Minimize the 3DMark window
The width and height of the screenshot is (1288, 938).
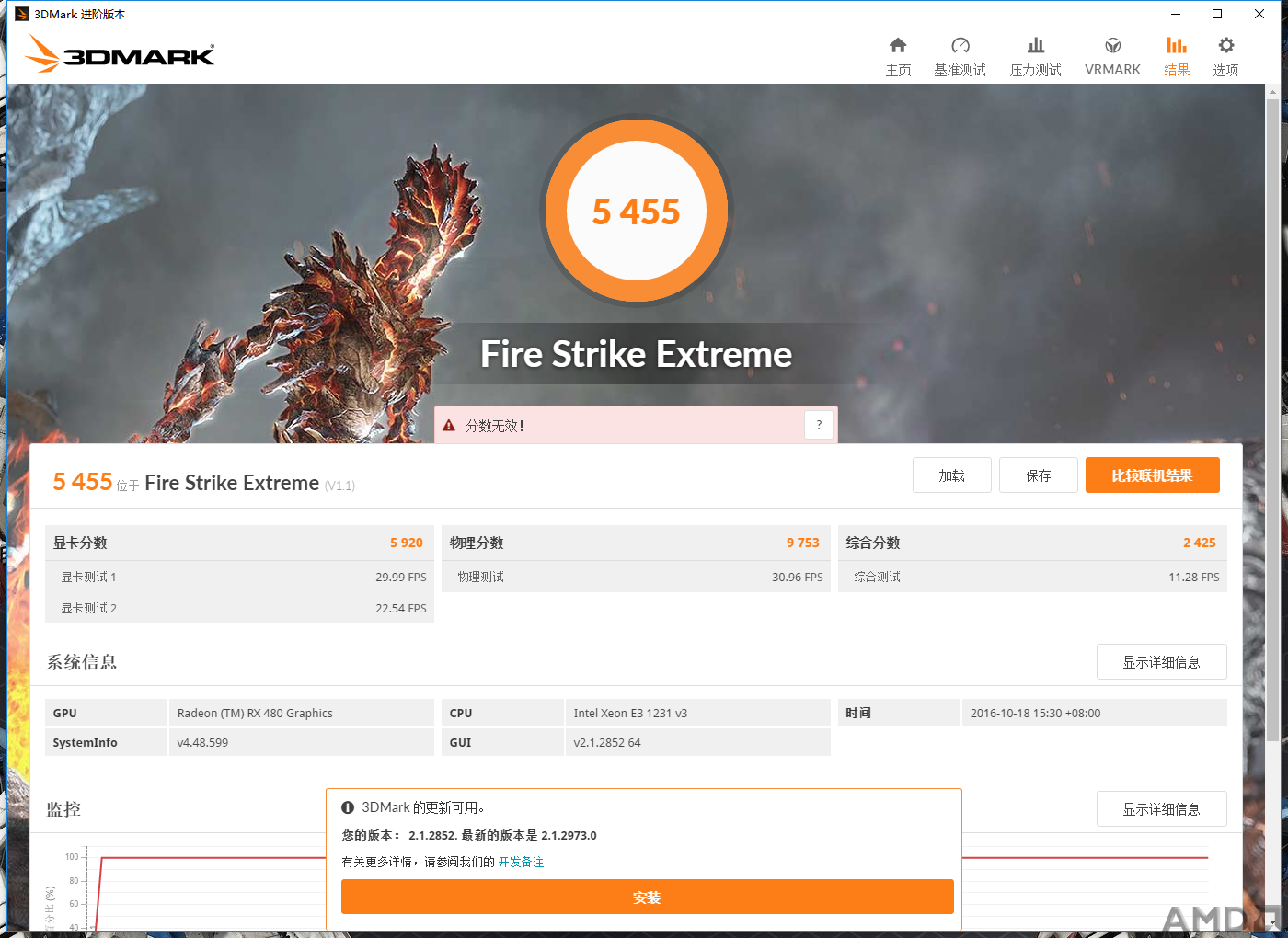pyautogui.click(x=1175, y=14)
